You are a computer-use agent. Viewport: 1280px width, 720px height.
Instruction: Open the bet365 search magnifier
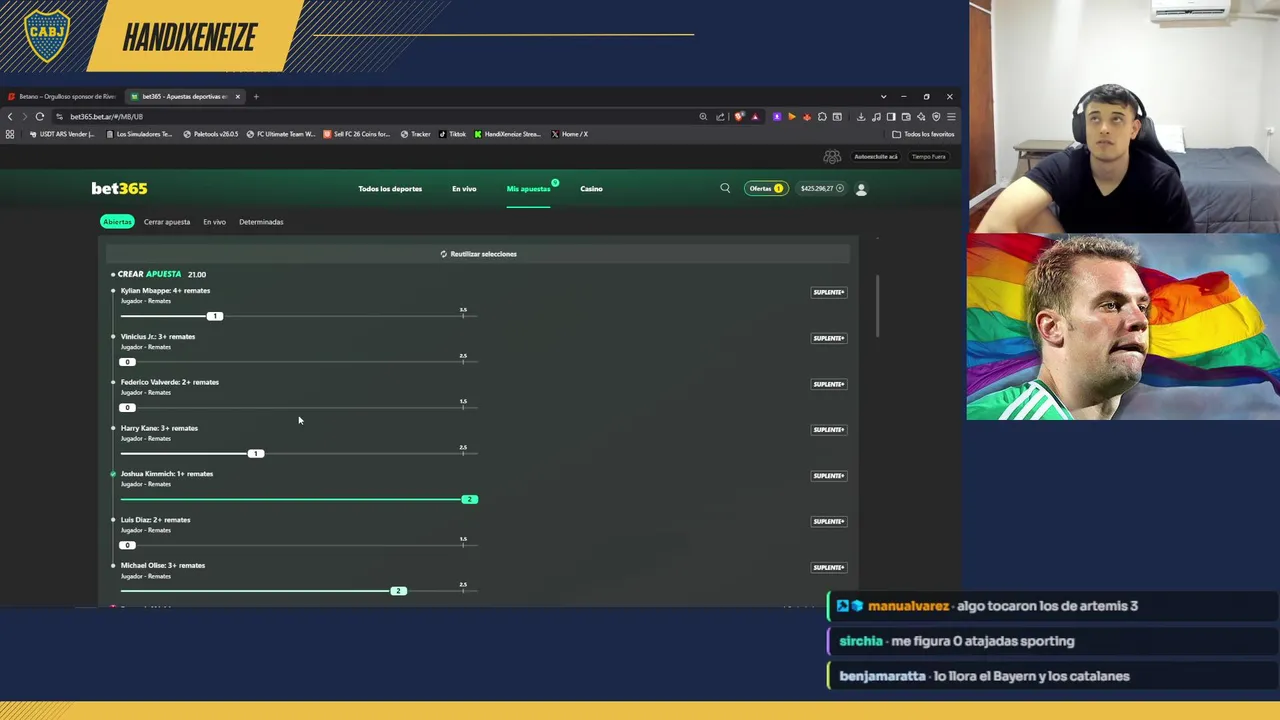point(725,188)
